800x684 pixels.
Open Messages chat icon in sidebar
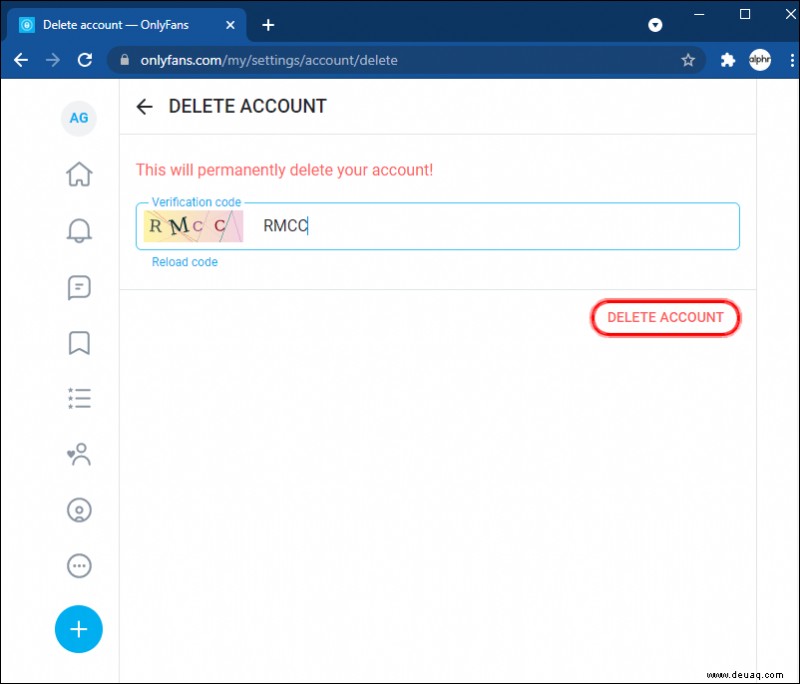pos(79,287)
